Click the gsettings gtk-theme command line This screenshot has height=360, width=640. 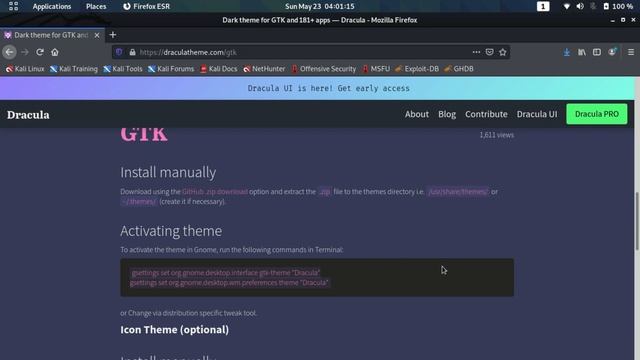pyautogui.click(x=226, y=273)
